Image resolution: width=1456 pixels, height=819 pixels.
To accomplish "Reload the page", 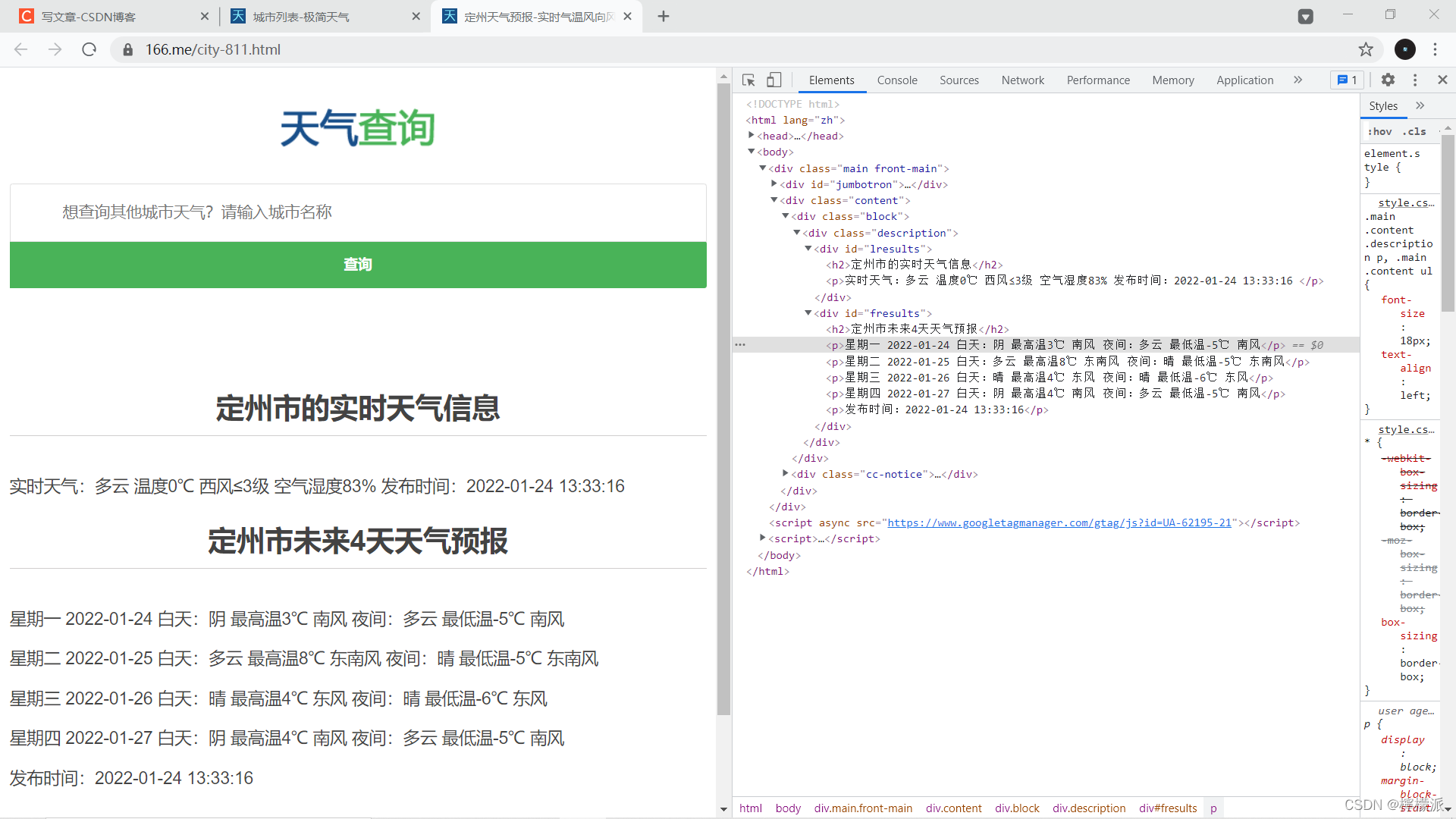I will click(x=89, y=49).
